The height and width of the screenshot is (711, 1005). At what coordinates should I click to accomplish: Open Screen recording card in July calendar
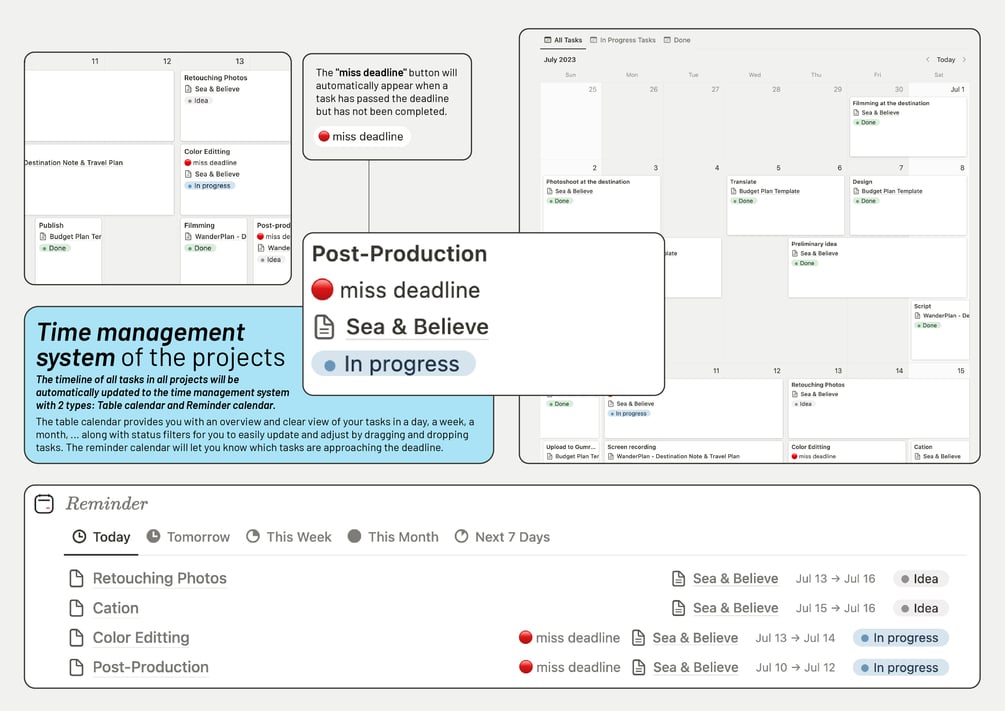pos(693,451)
